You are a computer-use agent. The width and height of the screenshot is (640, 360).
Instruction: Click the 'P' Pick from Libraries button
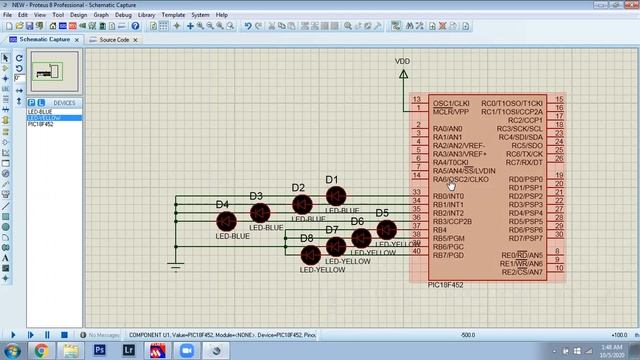(x=32, y=102)
